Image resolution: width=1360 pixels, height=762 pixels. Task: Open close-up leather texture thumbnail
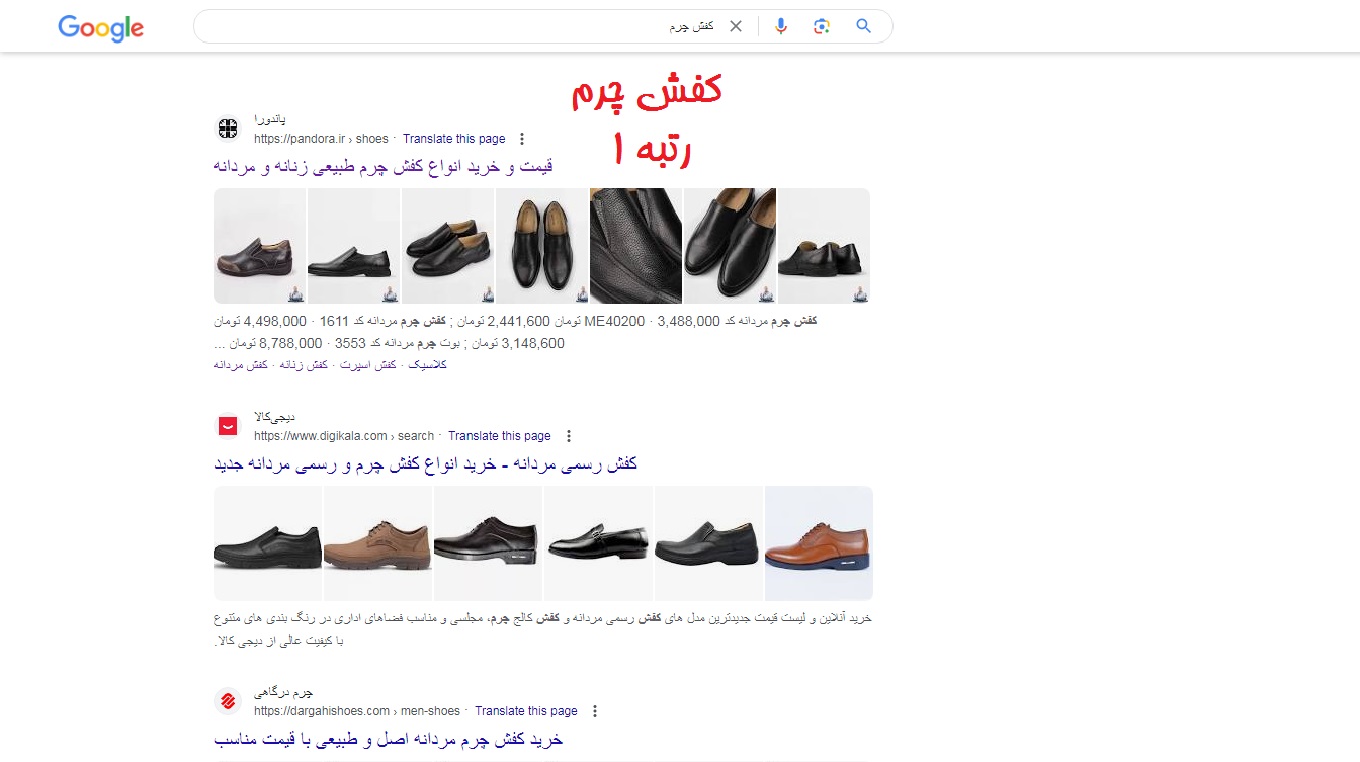[x=636, y=246]
